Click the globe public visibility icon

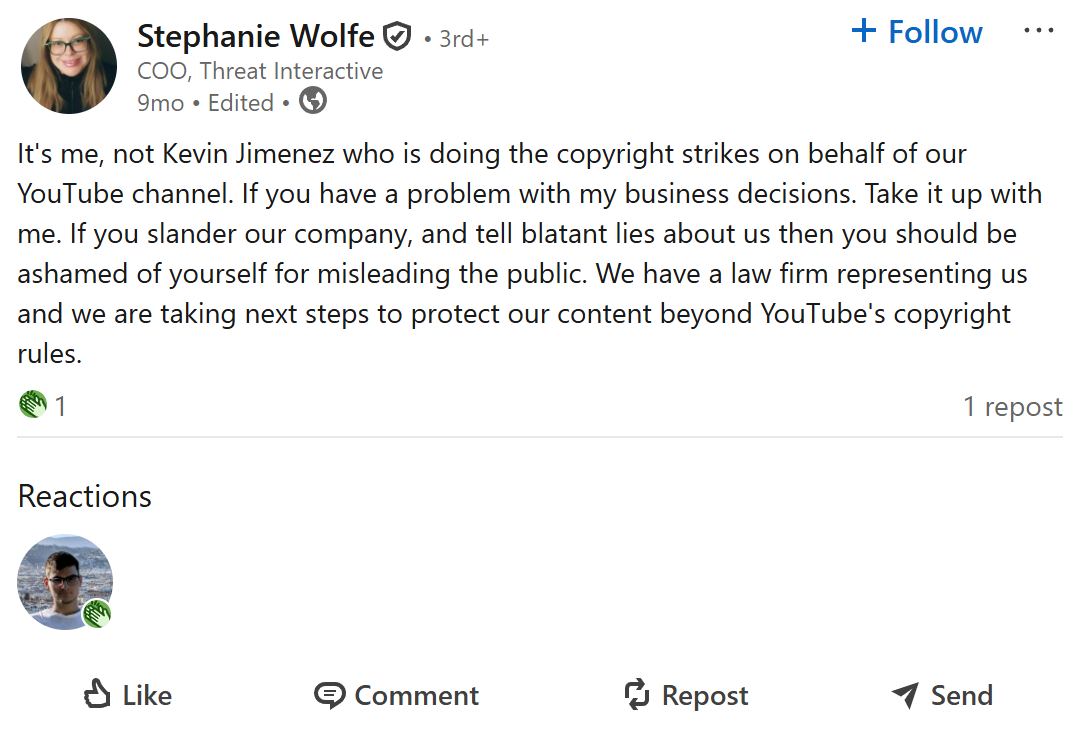(313, 102)
